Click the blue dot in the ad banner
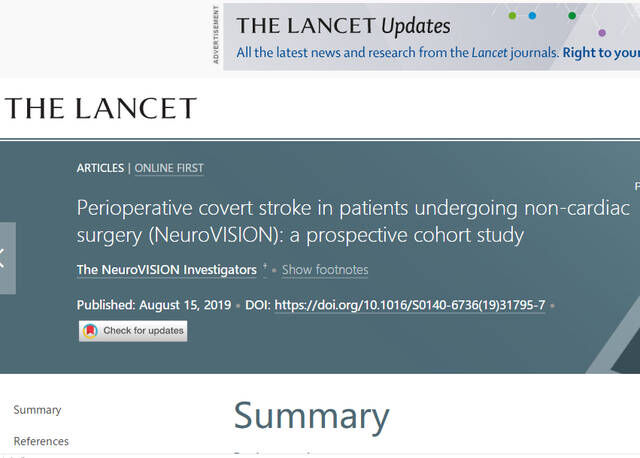This screenshot has height=458, width=640. coord(532,16)
